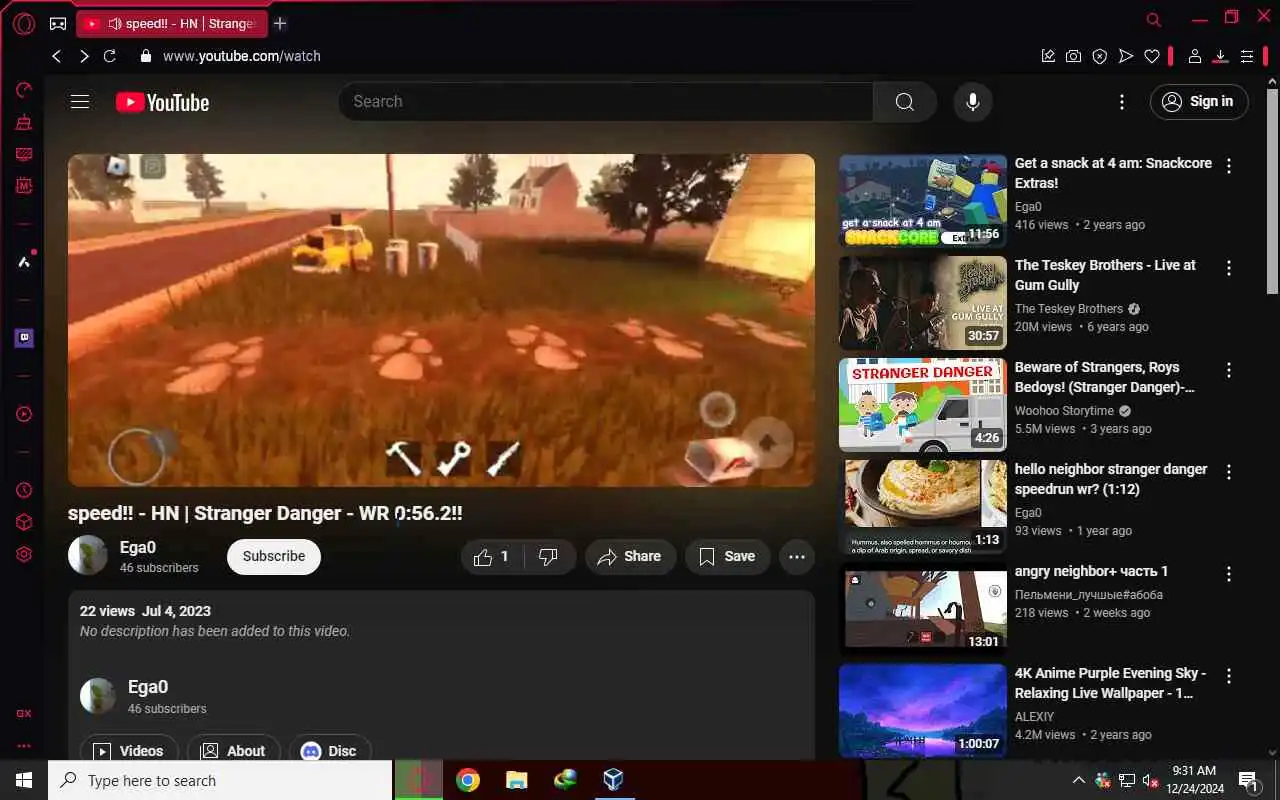This screenshot has width=1280, height=800.
Task: Open Ega0 About button in description
Action: [x=234, y=751]
